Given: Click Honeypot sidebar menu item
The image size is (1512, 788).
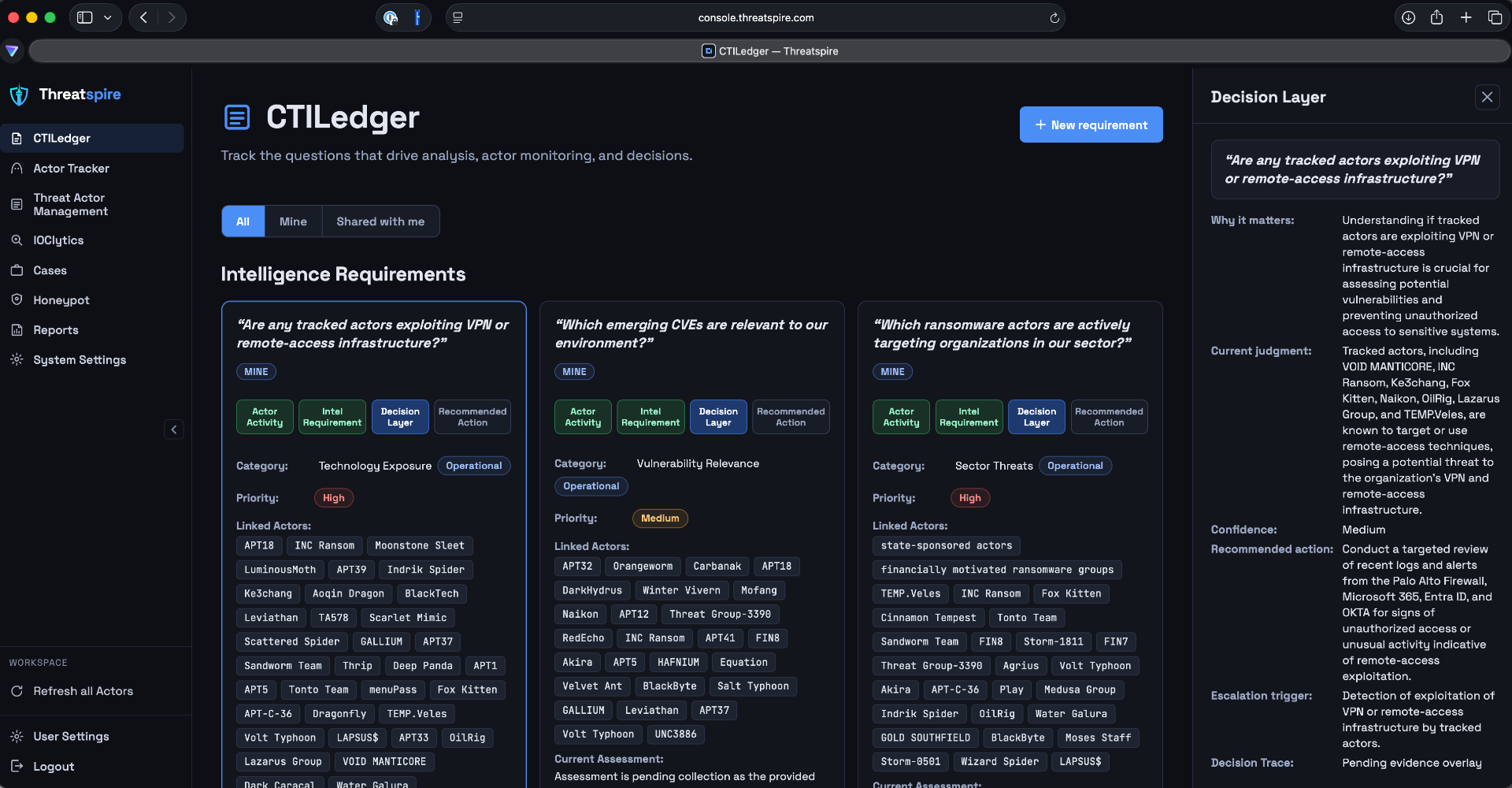Looking at the screenshot, I should tap(92, 300).
